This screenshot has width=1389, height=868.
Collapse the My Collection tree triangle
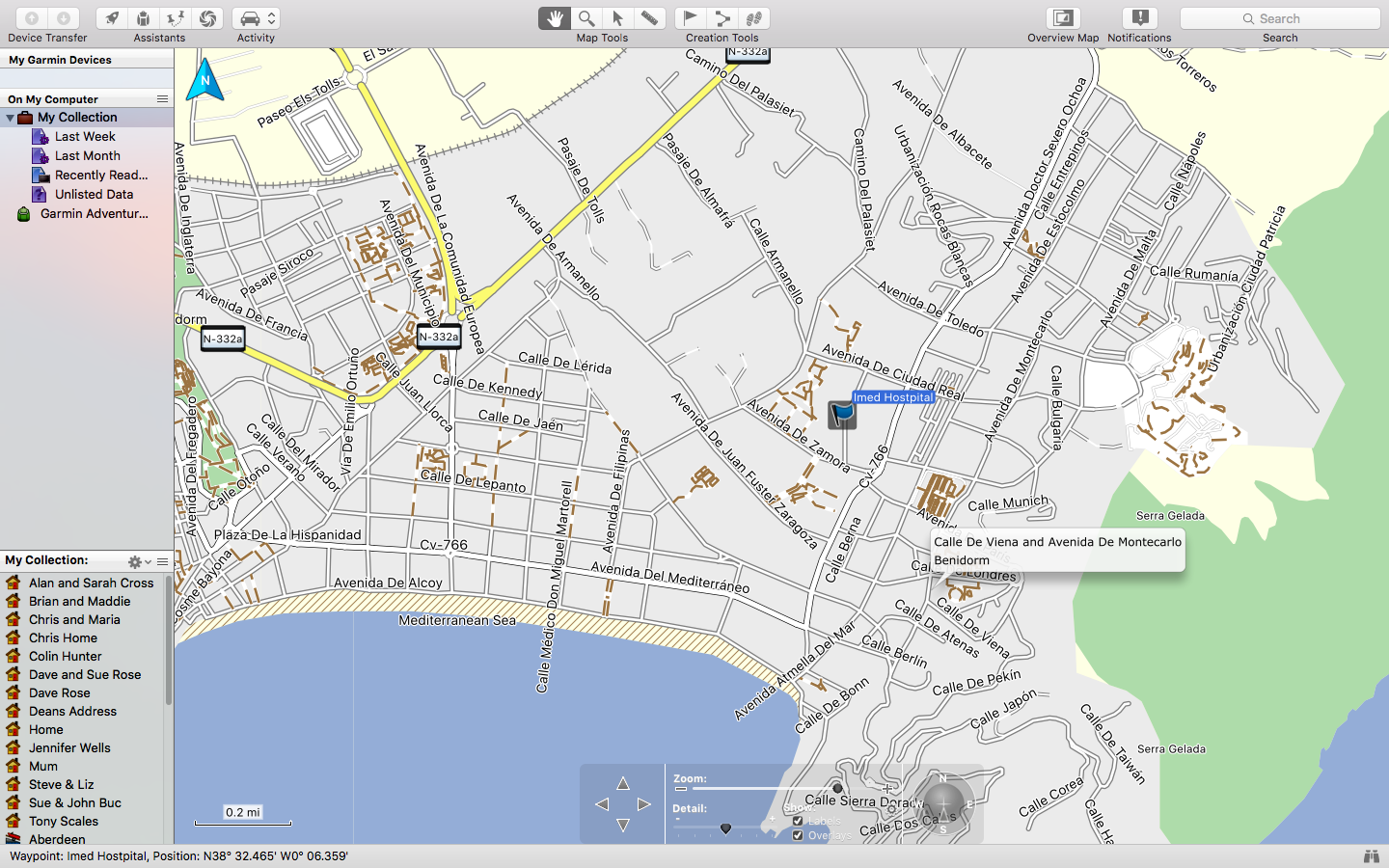click(10, 118)
